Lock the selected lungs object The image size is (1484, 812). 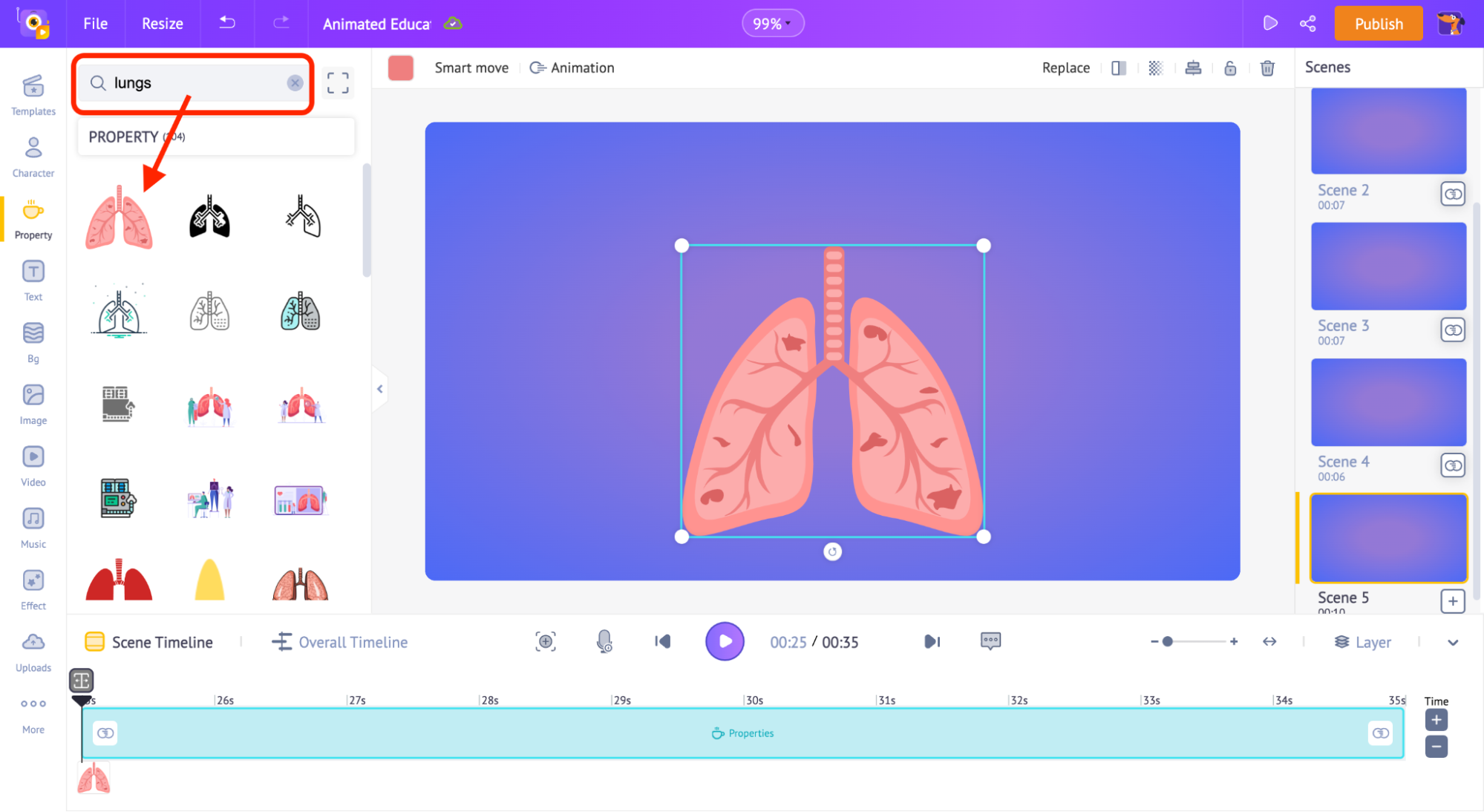1230,68
